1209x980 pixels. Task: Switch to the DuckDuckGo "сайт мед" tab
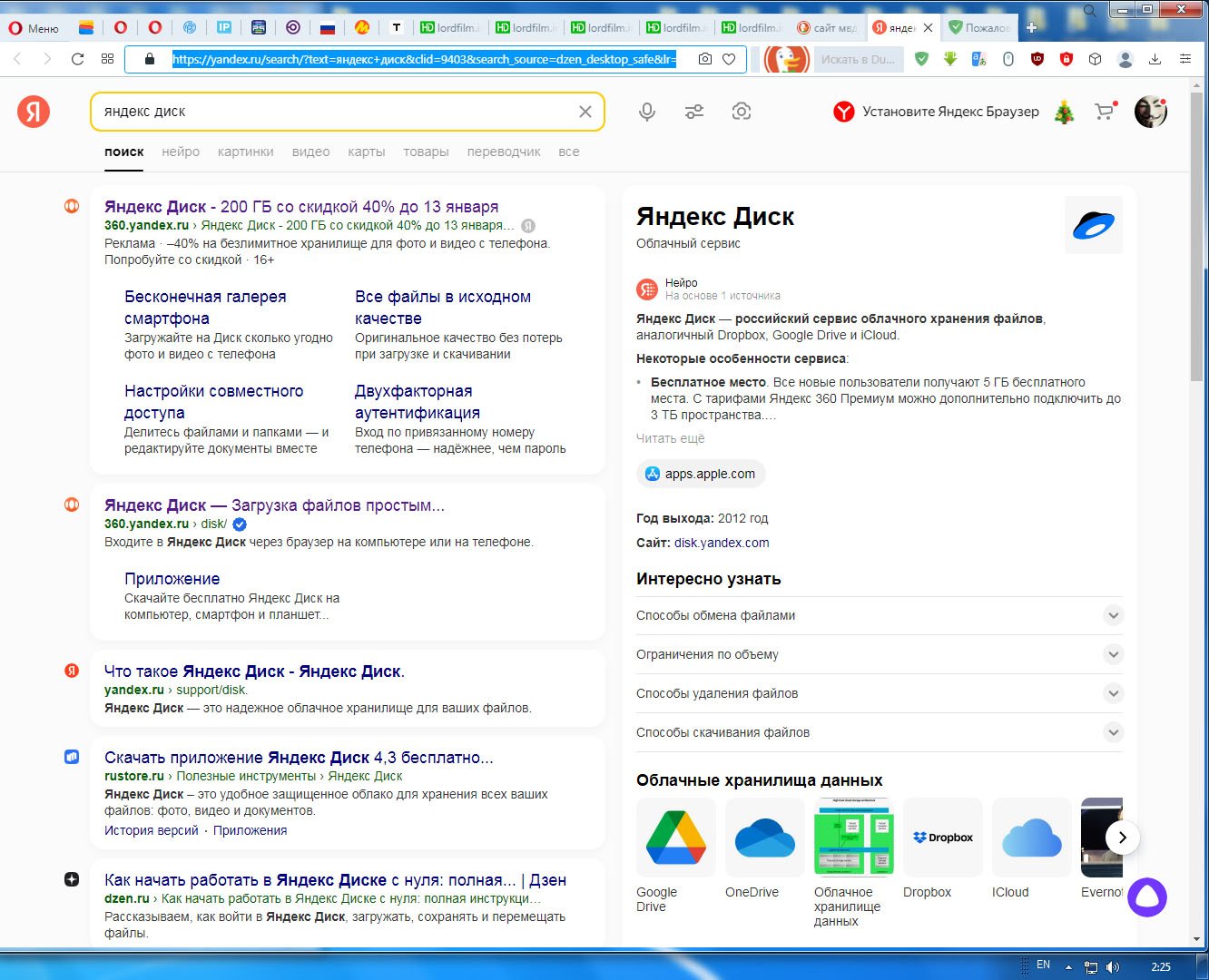[827, 28]
